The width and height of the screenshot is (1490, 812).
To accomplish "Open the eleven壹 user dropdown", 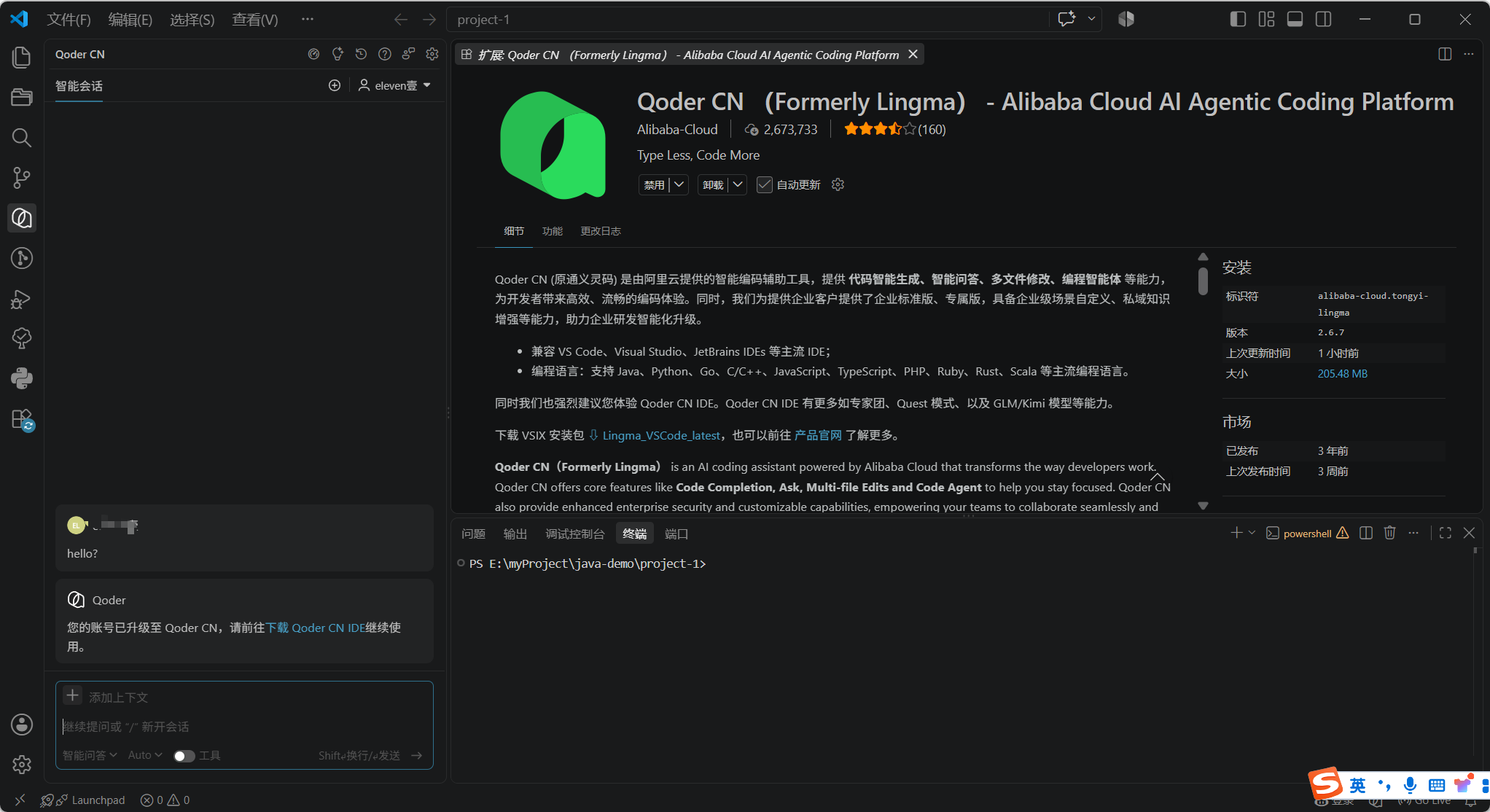I will pos(394,85).
